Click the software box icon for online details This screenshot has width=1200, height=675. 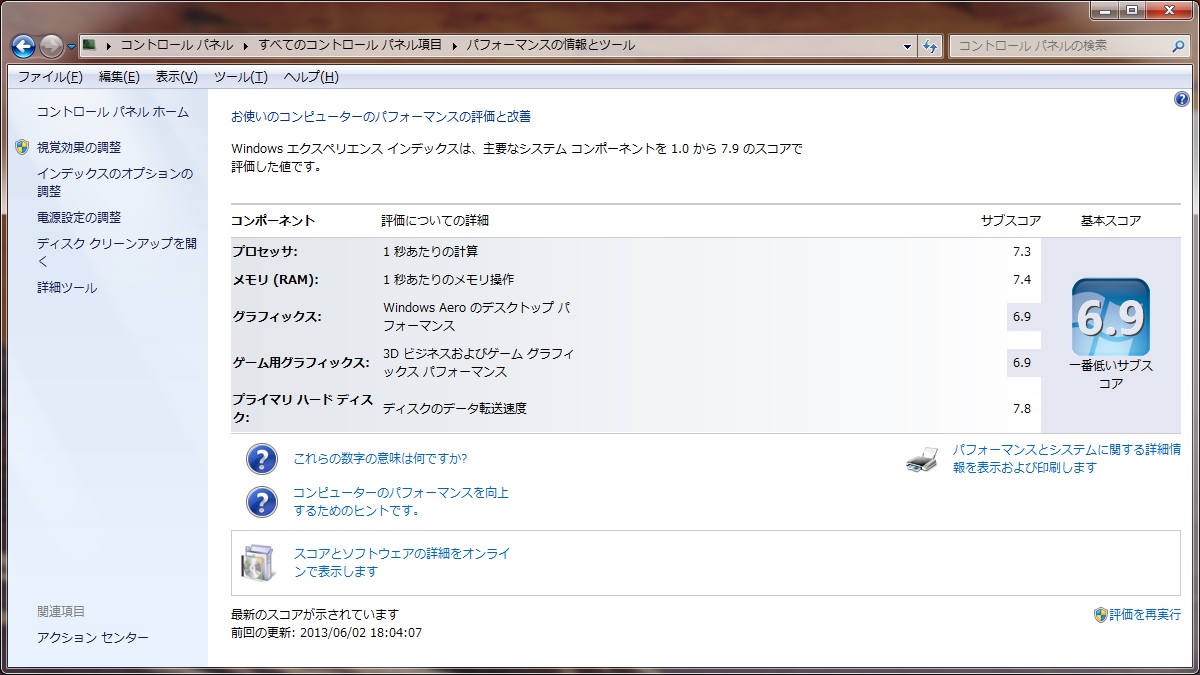(x=258, y=562)
